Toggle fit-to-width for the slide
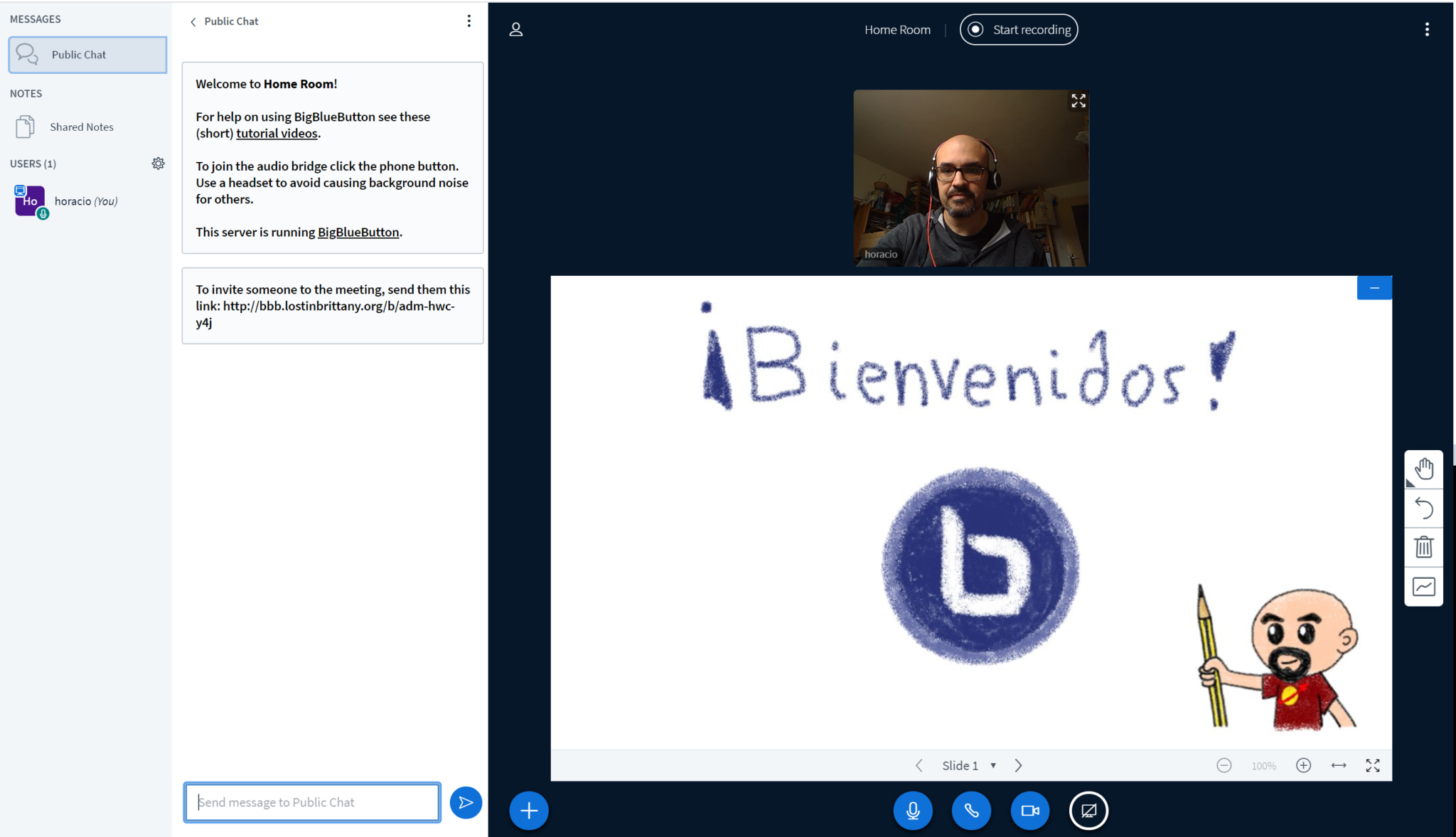The image size is (1456, 837). click(1339, 764)
